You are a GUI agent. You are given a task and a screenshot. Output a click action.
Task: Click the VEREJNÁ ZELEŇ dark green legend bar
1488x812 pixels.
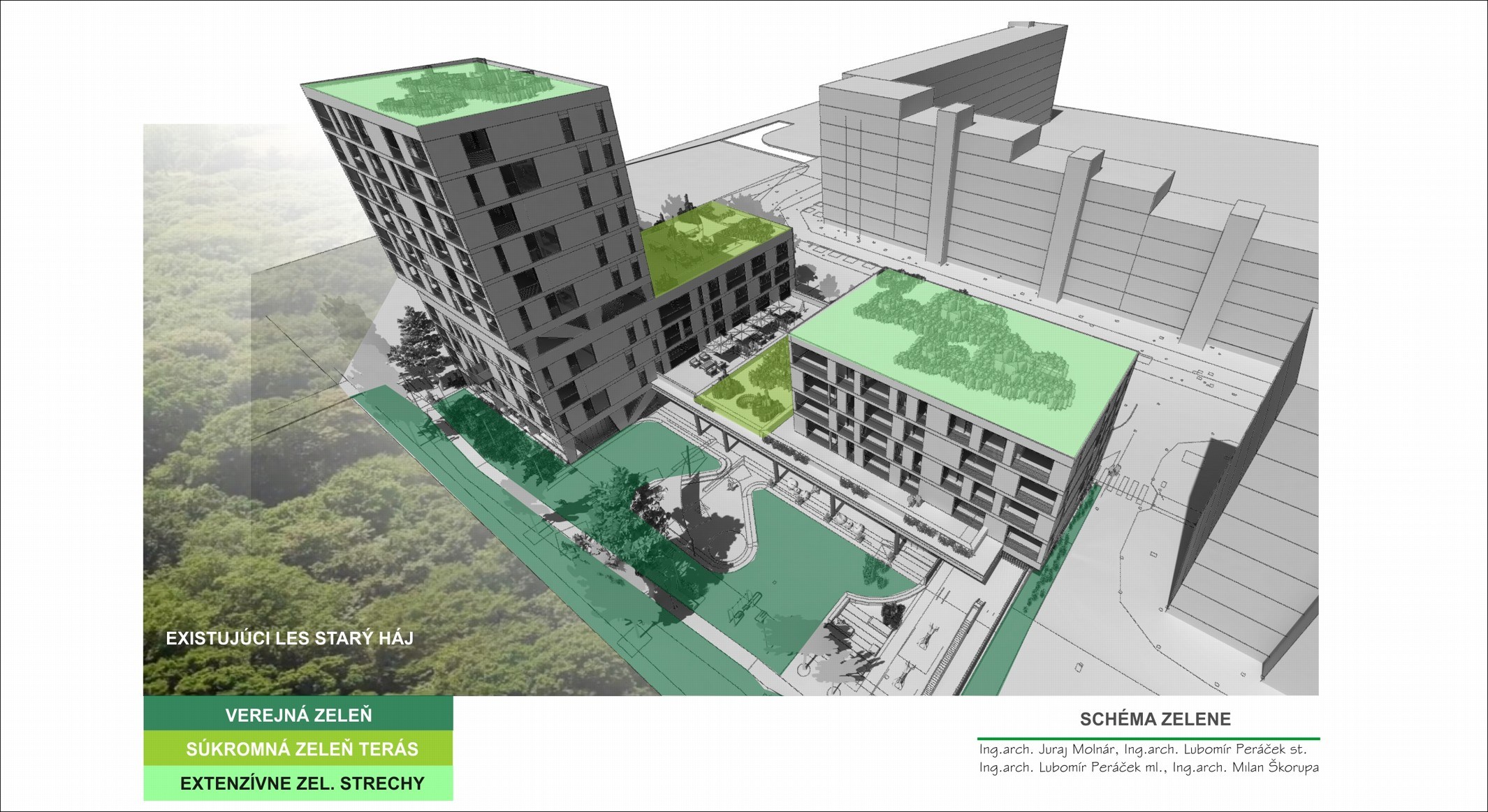298,714
